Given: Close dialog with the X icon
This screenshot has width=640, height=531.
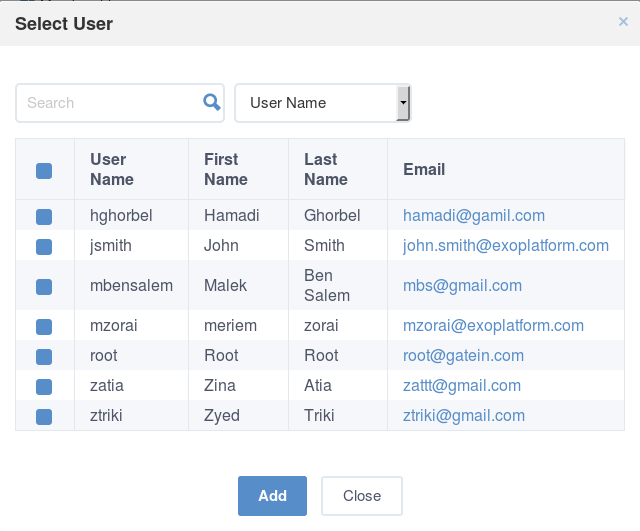Looking at the screenshot, I should coord(623,21).
